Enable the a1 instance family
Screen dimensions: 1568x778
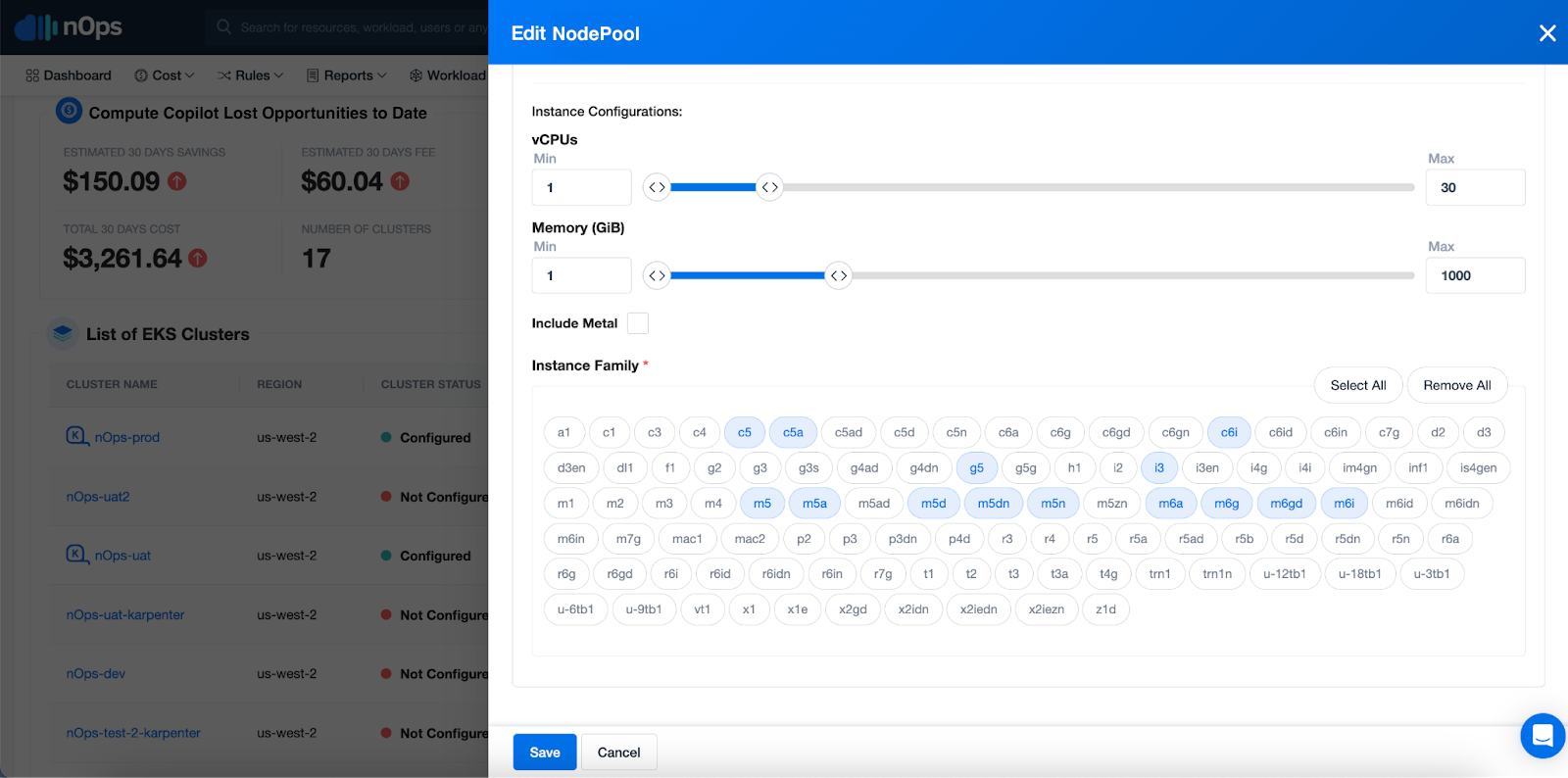point(564,432)
